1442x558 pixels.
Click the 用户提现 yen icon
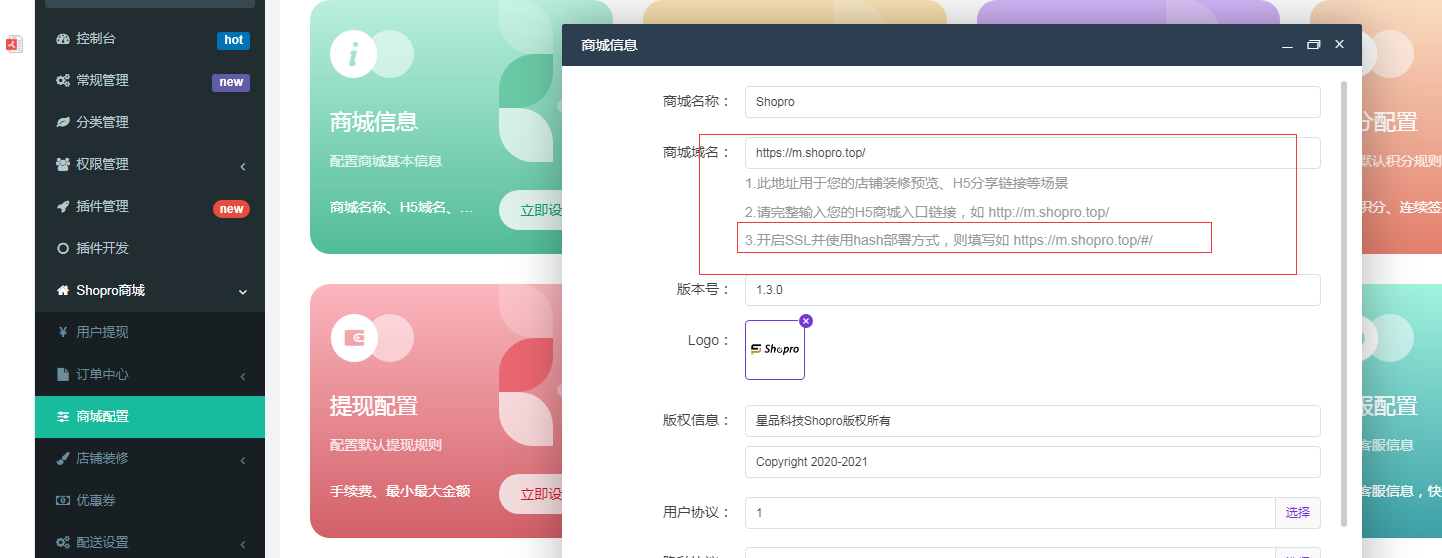tap(63, 333)
